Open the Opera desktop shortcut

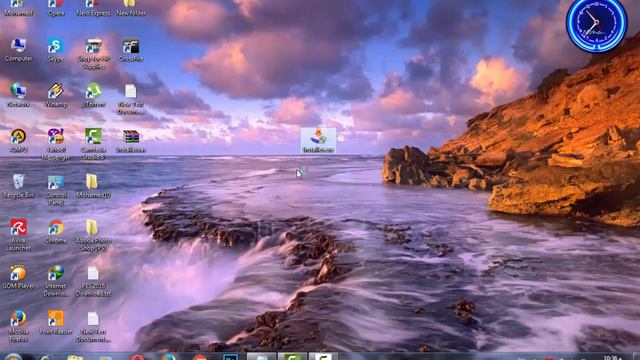[56, 7]
